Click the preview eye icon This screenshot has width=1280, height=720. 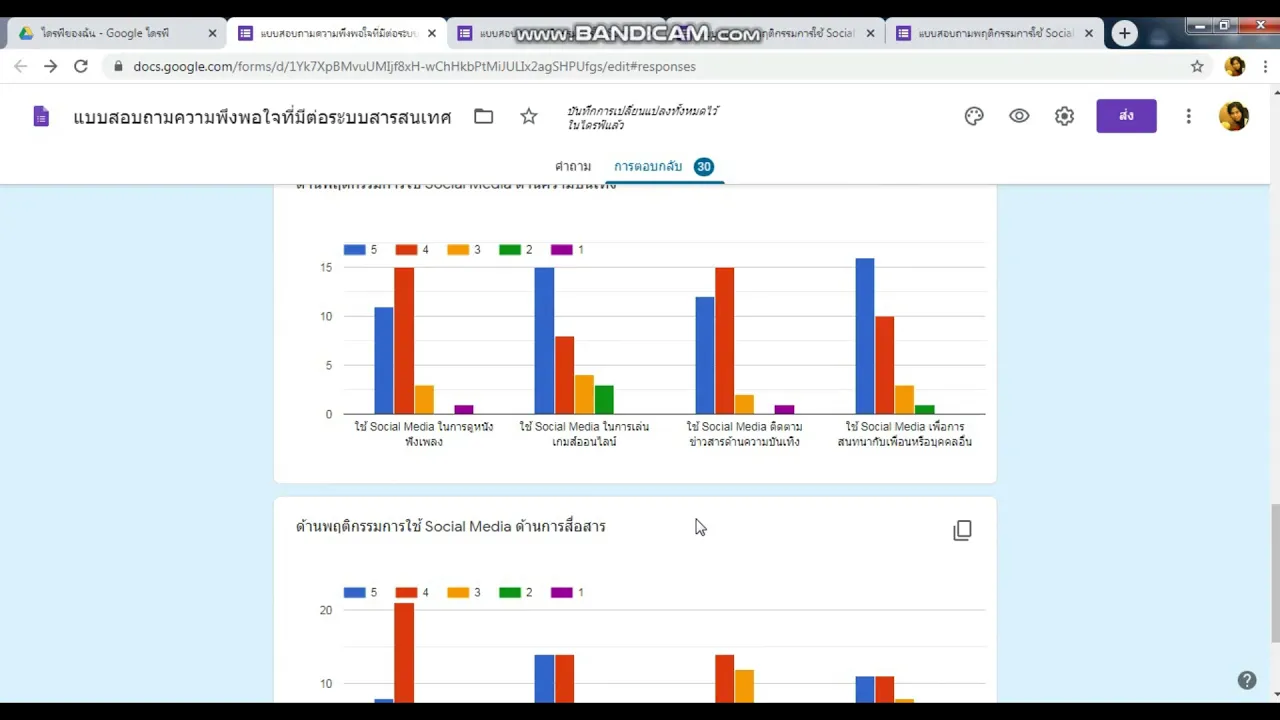coord(1019,116)
